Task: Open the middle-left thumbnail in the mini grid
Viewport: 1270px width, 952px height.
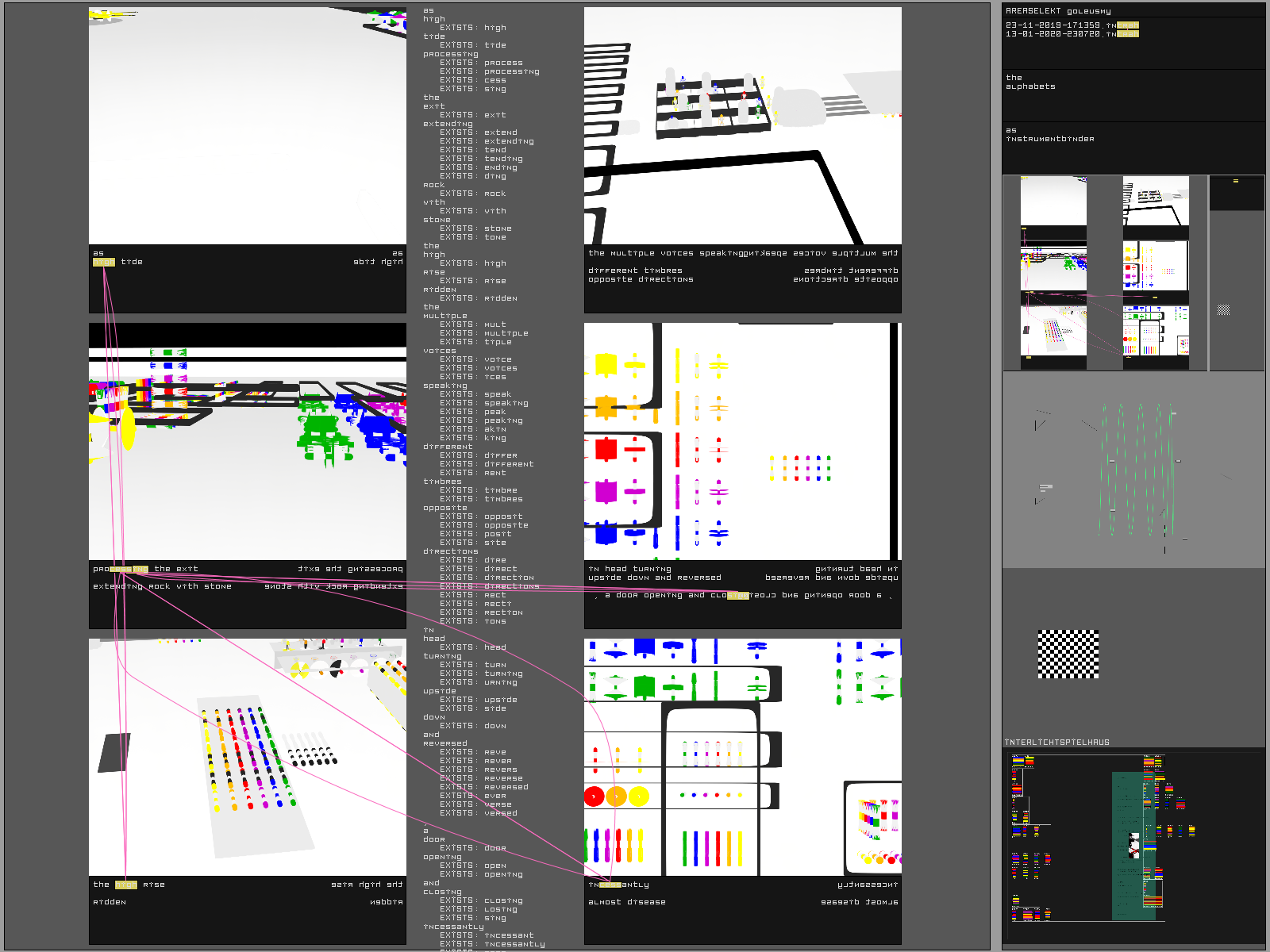Action: (x=1053, y=268)
